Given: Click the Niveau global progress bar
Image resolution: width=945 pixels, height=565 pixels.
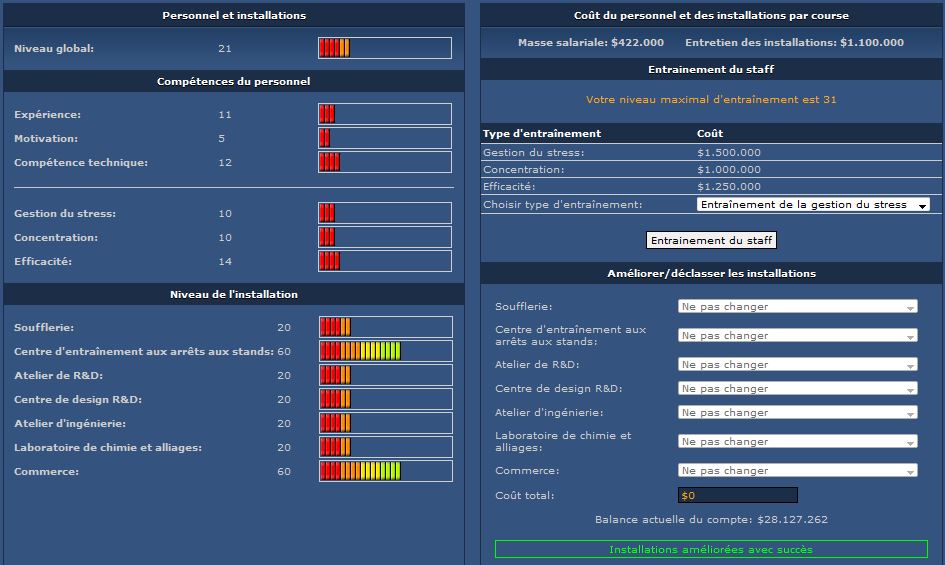Looking at the screenshot, I should pos(385,48).
